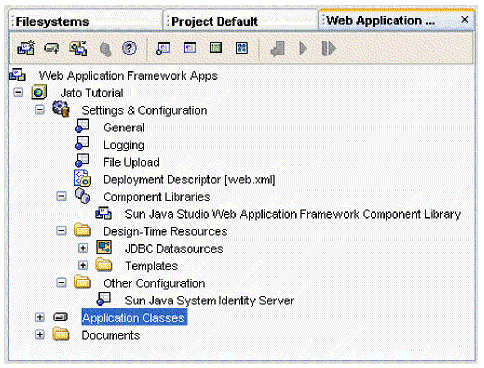The height and width of the screenshot is (368, 484).
Task: Close the Web Application tab
Action: (x=465, y=19)
